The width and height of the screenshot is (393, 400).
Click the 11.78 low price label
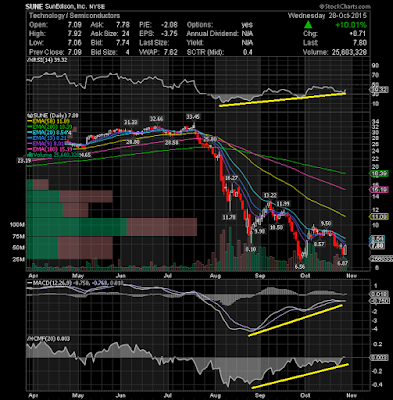pos(229,217)
